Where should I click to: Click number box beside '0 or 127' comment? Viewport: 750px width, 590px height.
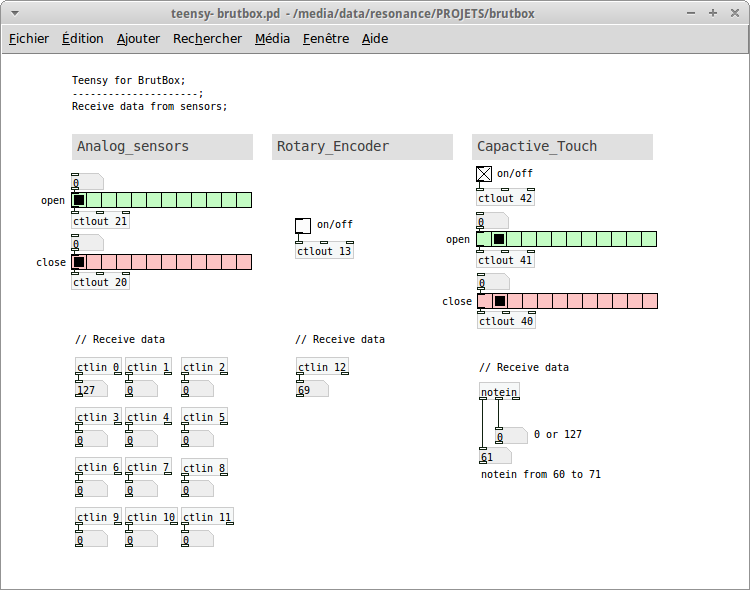click(511, 436)
